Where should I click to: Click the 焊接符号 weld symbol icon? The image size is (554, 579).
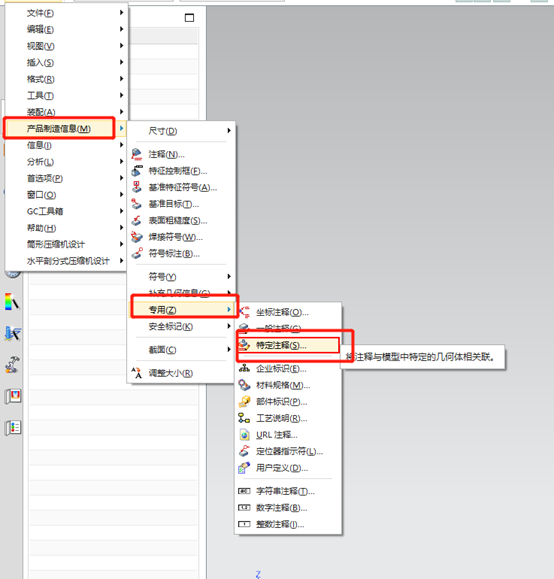click(x=137, y=237)
